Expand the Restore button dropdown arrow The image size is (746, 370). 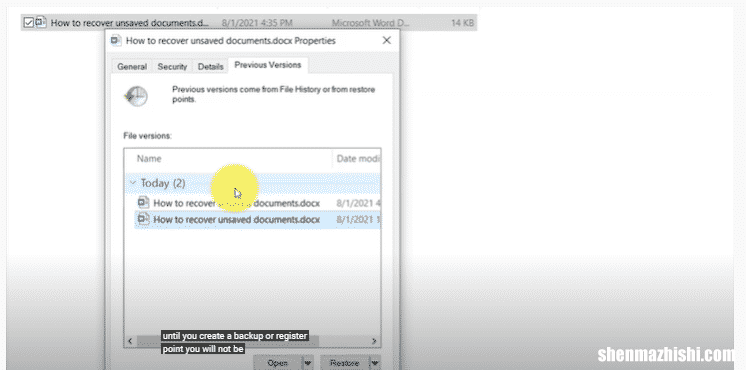pyautogui.click(x=375, y=363)
